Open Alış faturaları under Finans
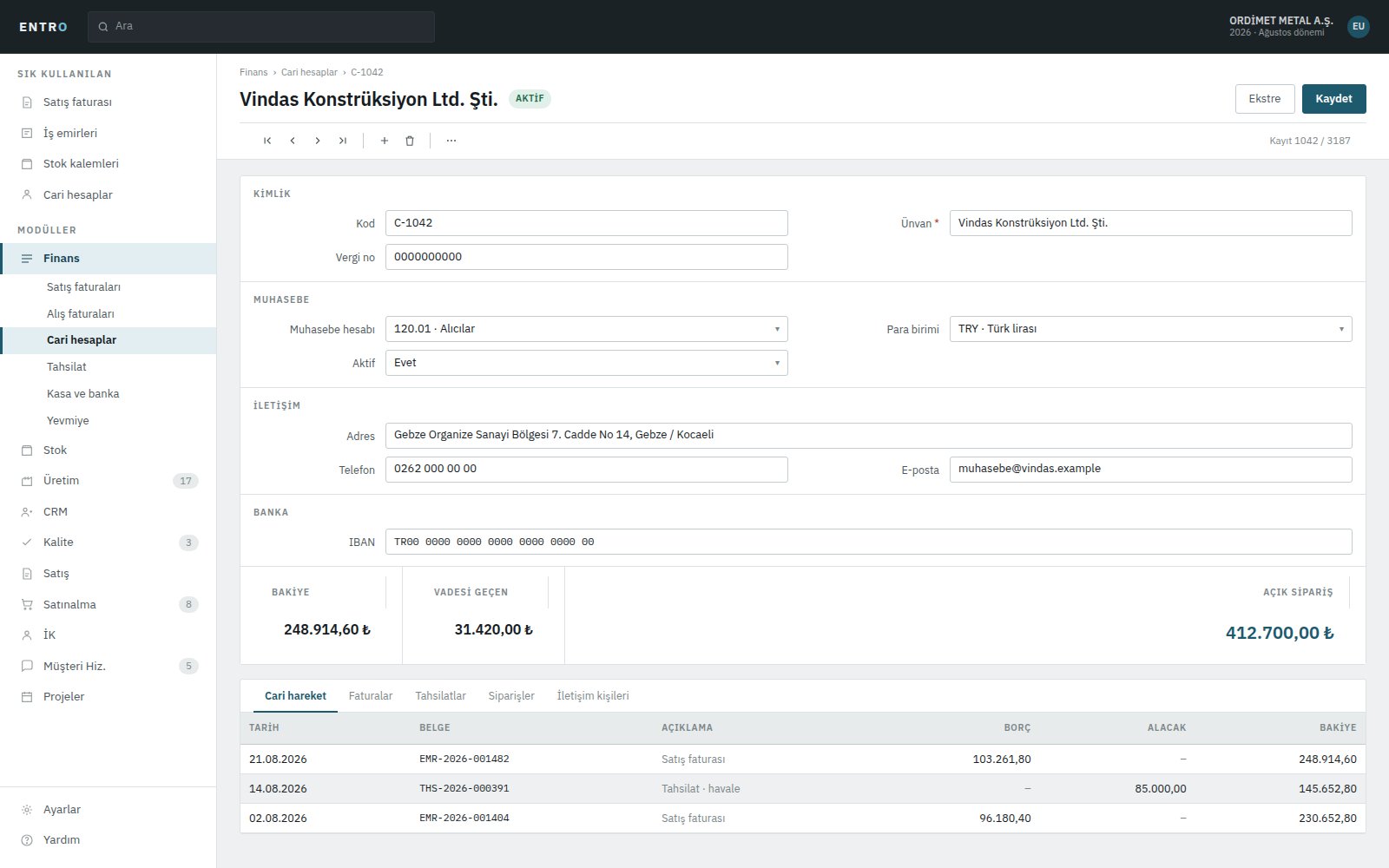This screenshot has width=1389, height=868. [x=109, y=314]
